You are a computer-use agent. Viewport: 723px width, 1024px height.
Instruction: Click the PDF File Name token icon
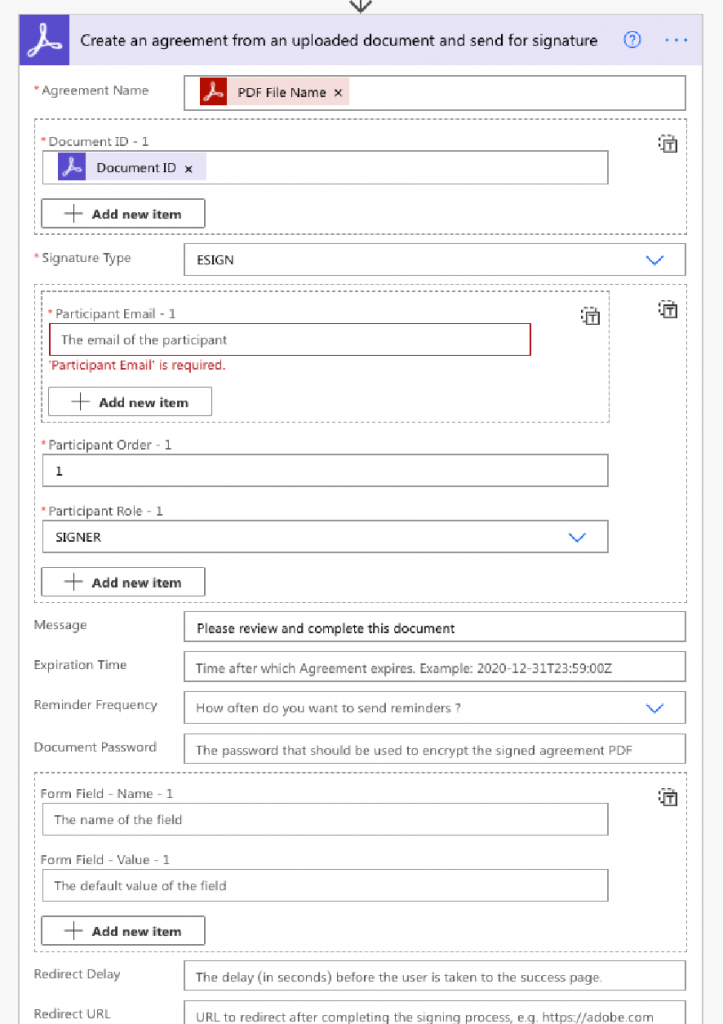point(213,92)
